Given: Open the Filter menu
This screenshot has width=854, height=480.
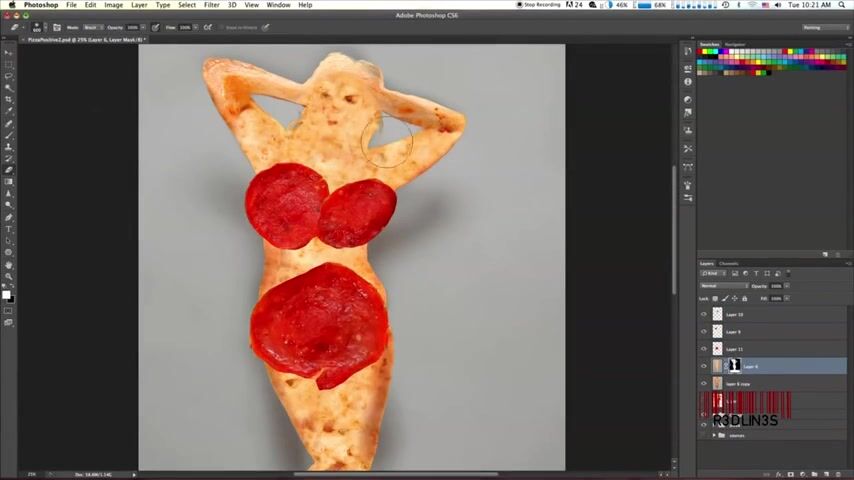Looking at the screenshot, I should point(212,5).
